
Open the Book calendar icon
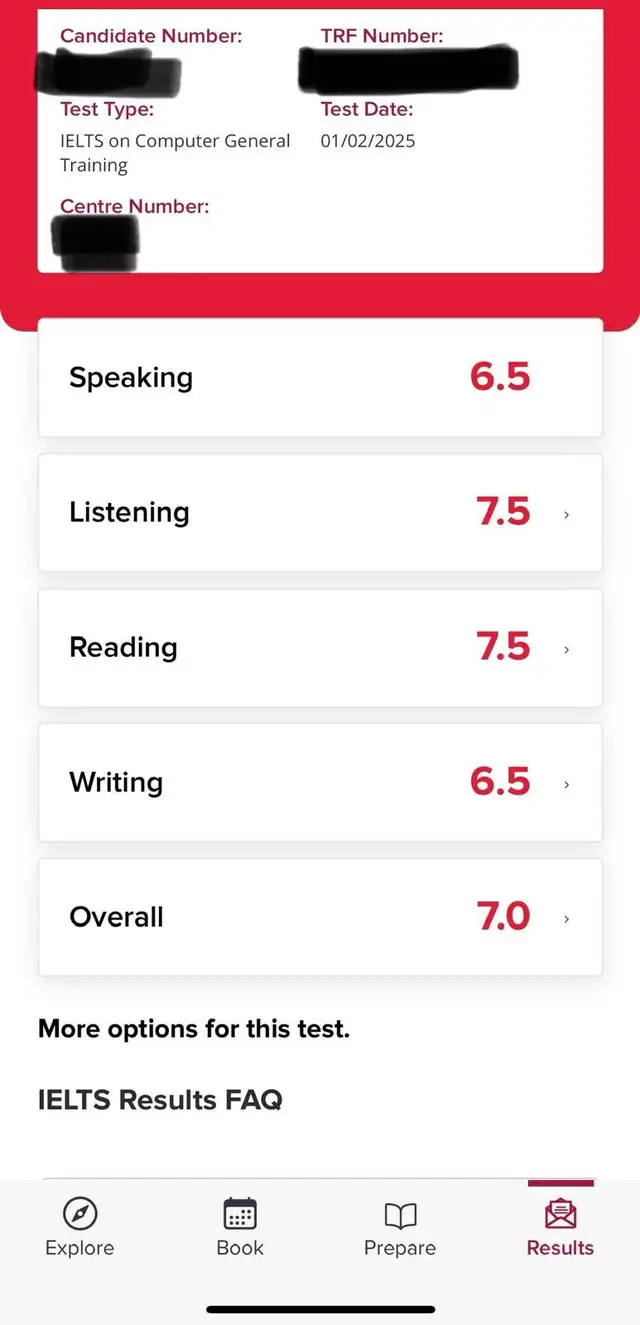coord(240,1214)
